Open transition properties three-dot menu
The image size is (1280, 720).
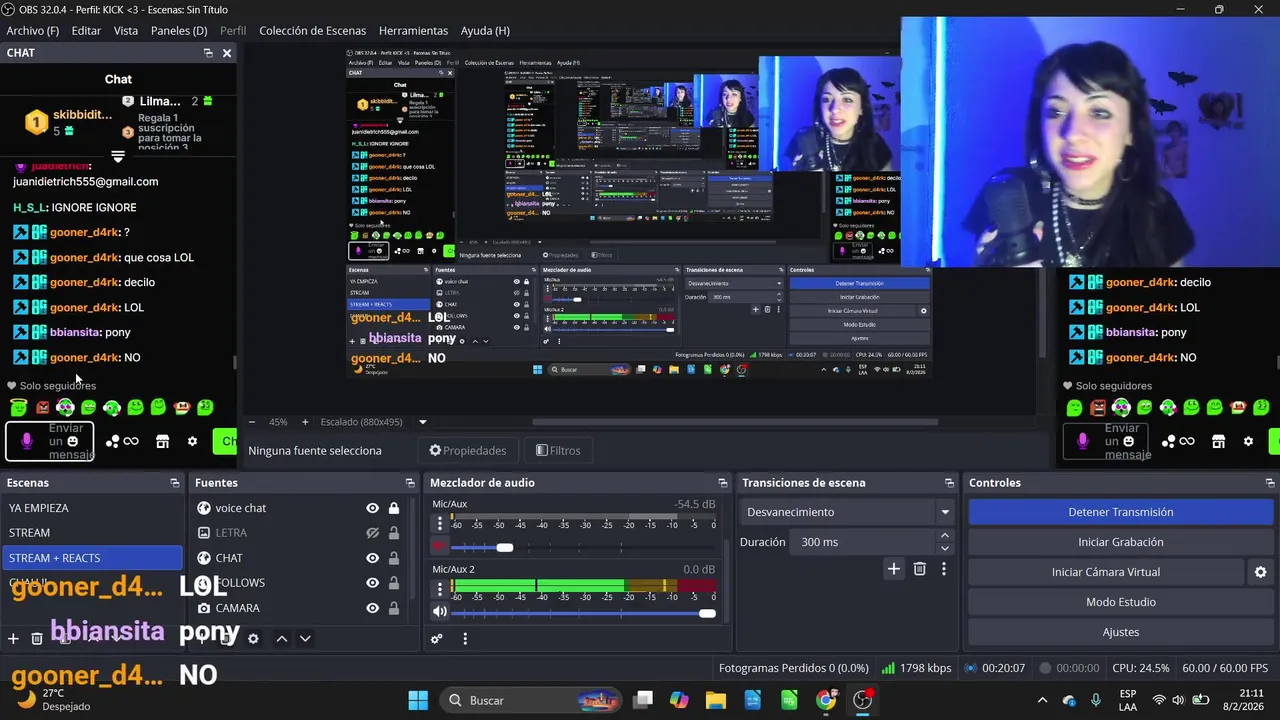(x=943, y=569)
